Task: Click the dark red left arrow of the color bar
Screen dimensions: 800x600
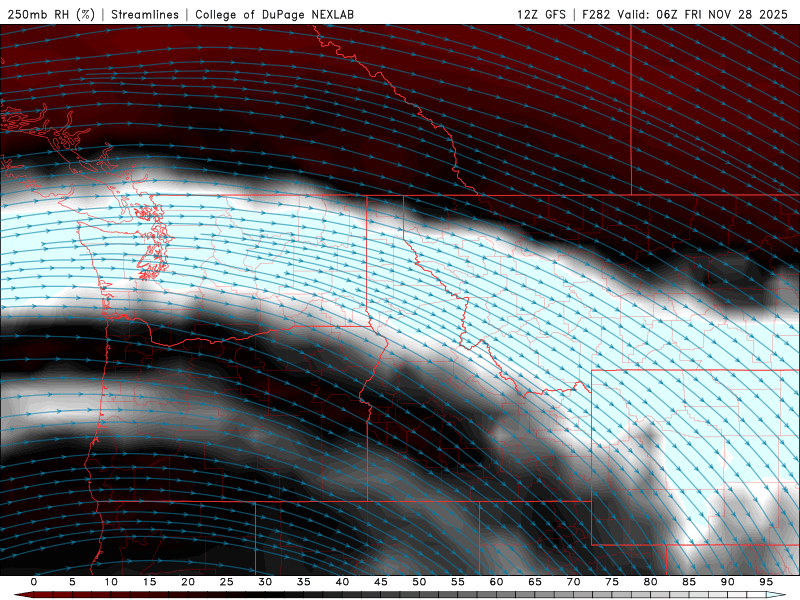Action: pyautogui.click(x=23, y=595)
